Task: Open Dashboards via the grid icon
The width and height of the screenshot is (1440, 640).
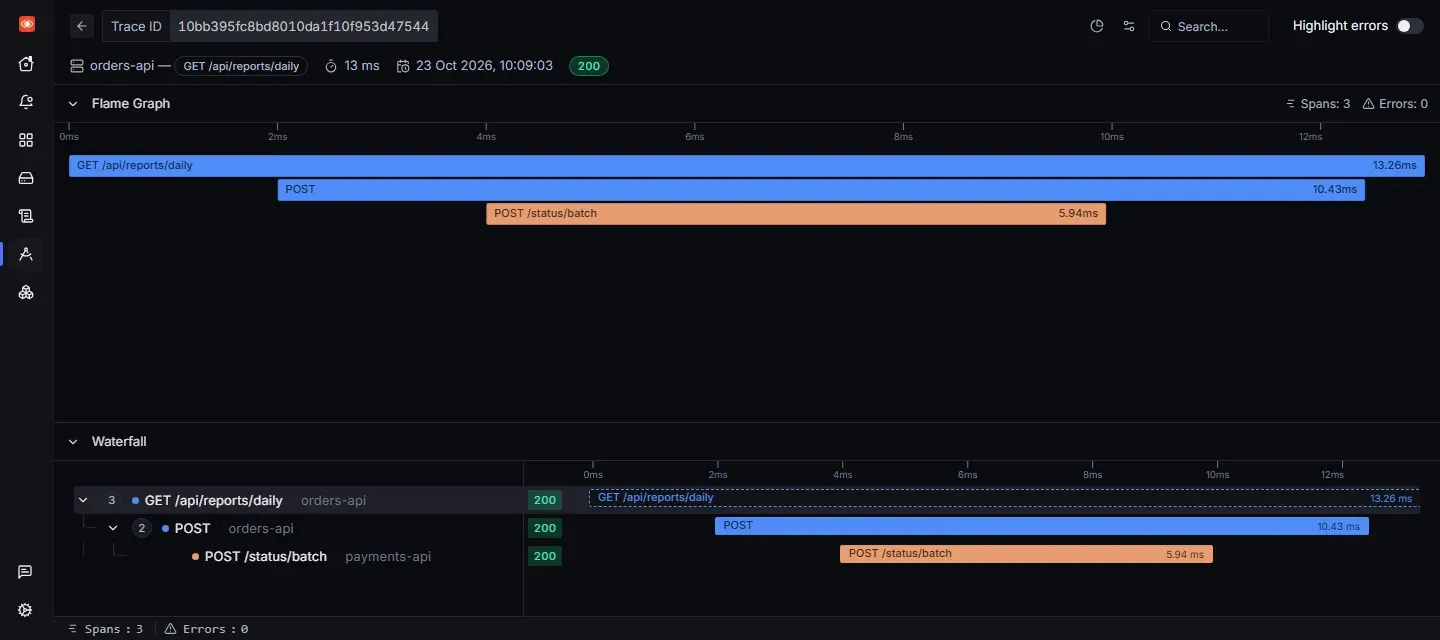Action: pos(26,140)
